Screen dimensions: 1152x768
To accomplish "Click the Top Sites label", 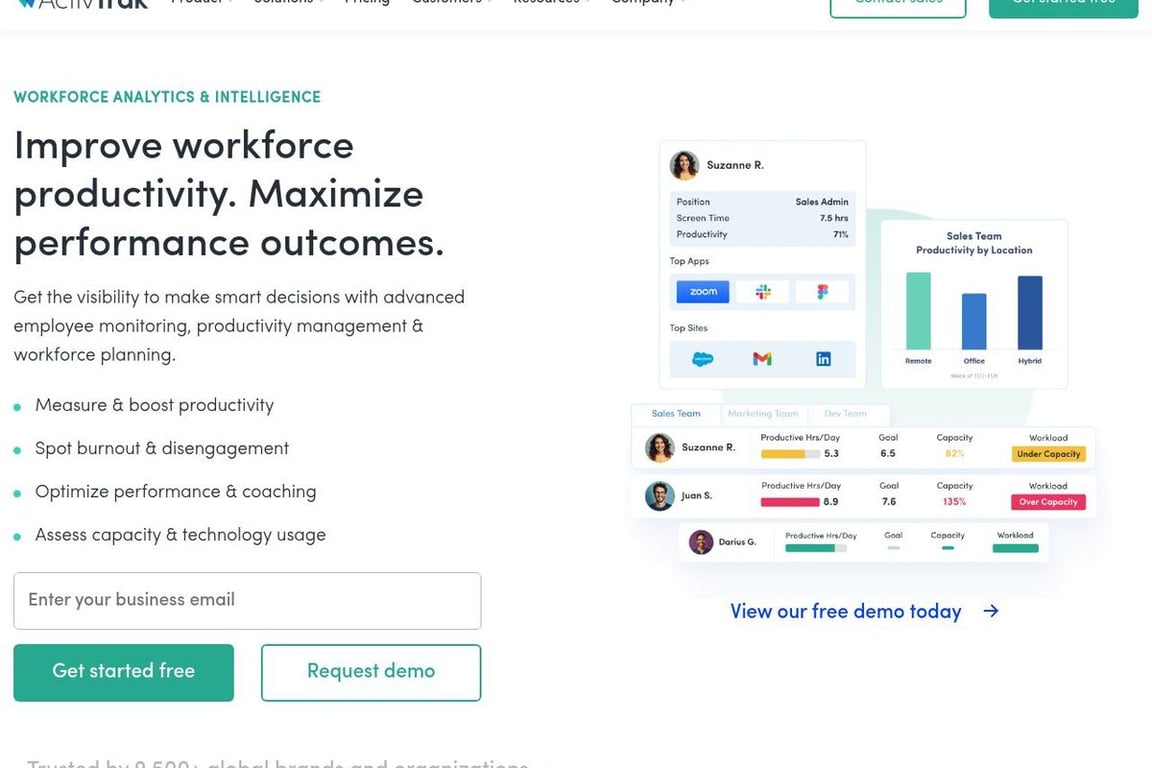I will [688, 329].
